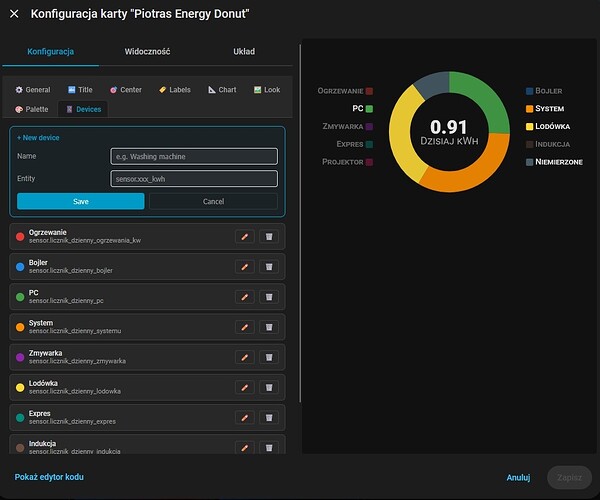The image size is (600, 500).
Task: Delete the Lodówka device with trash icon
Action: (269, 388)
